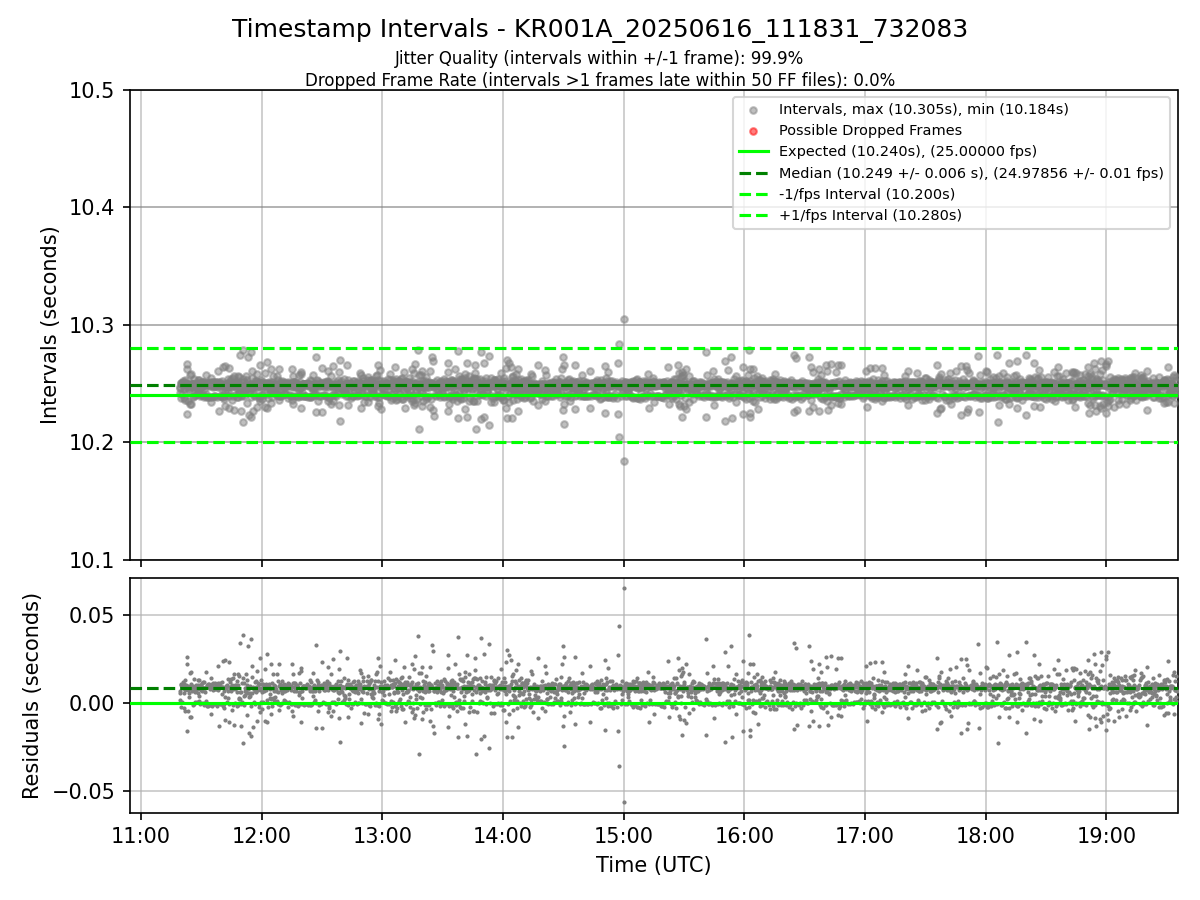
Task: Click the 13:00 time tick label
Action: (382, 834)
